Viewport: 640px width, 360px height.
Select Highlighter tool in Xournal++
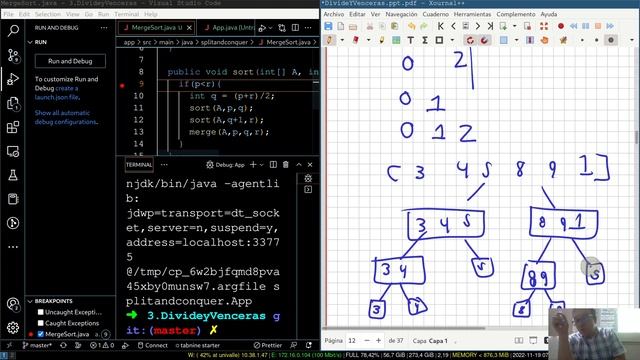(382, 40)
